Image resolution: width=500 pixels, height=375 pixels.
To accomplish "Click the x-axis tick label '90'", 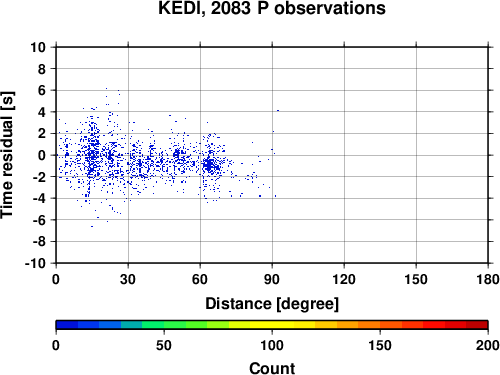I will (x=272, y=279).
